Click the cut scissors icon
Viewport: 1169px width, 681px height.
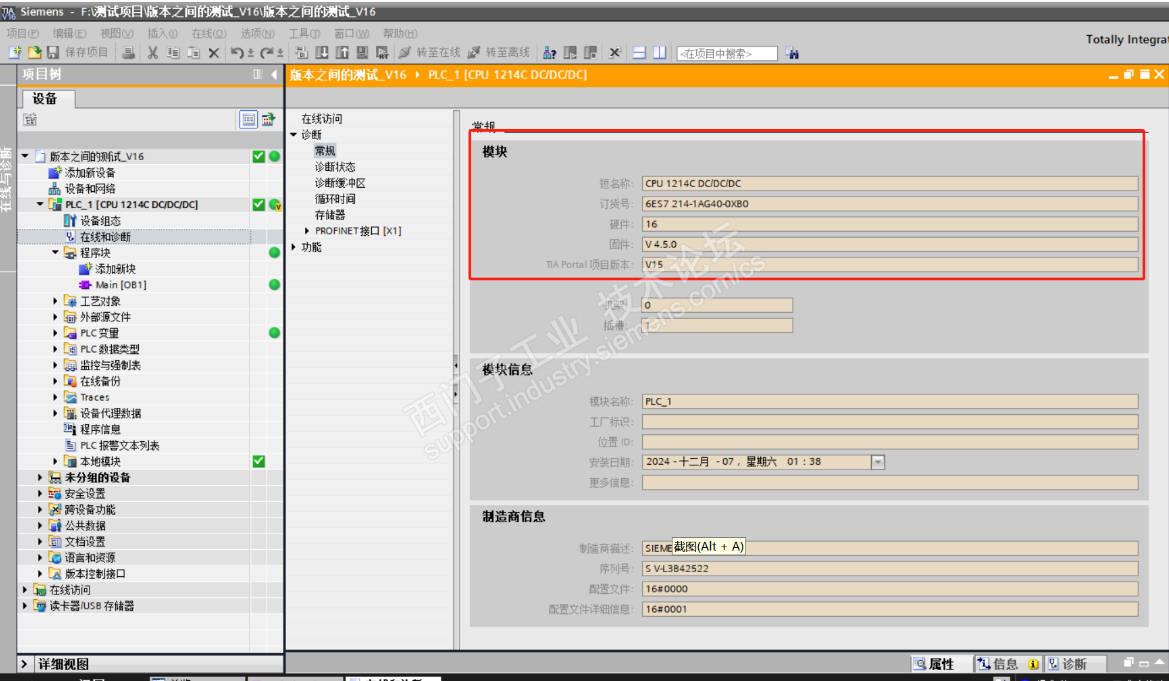tap(152, 52)
